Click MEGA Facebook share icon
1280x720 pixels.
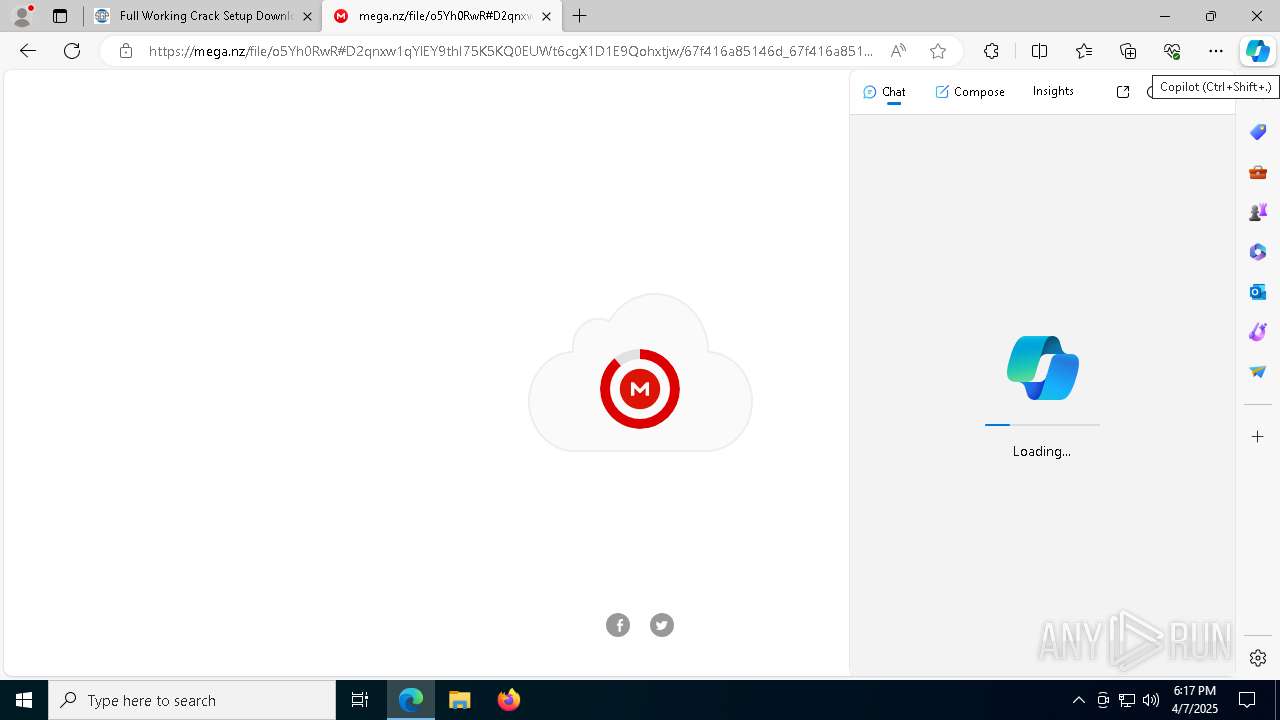(x=618, y=625)
